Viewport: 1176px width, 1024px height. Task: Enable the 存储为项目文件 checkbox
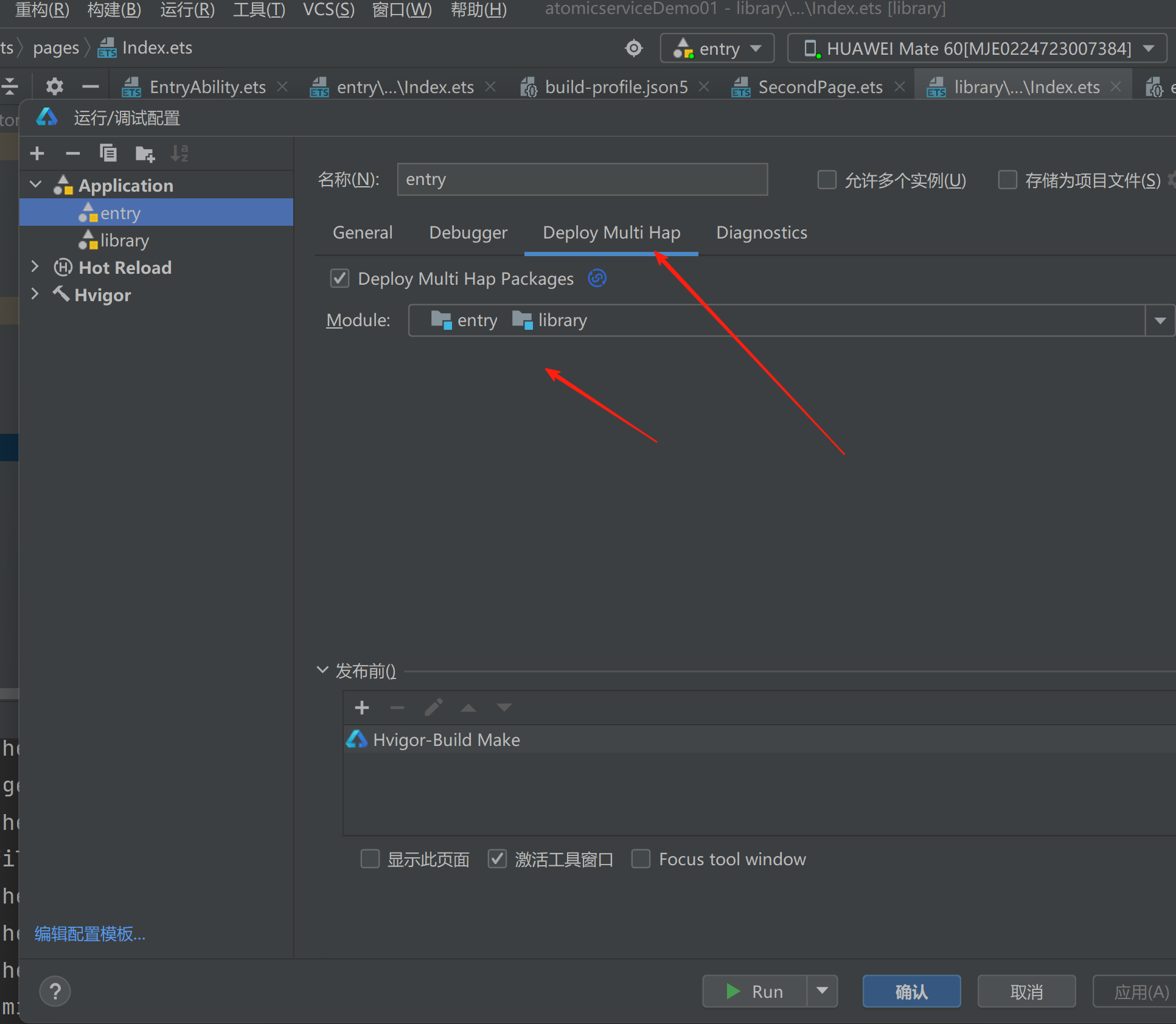pos(1007,180)
